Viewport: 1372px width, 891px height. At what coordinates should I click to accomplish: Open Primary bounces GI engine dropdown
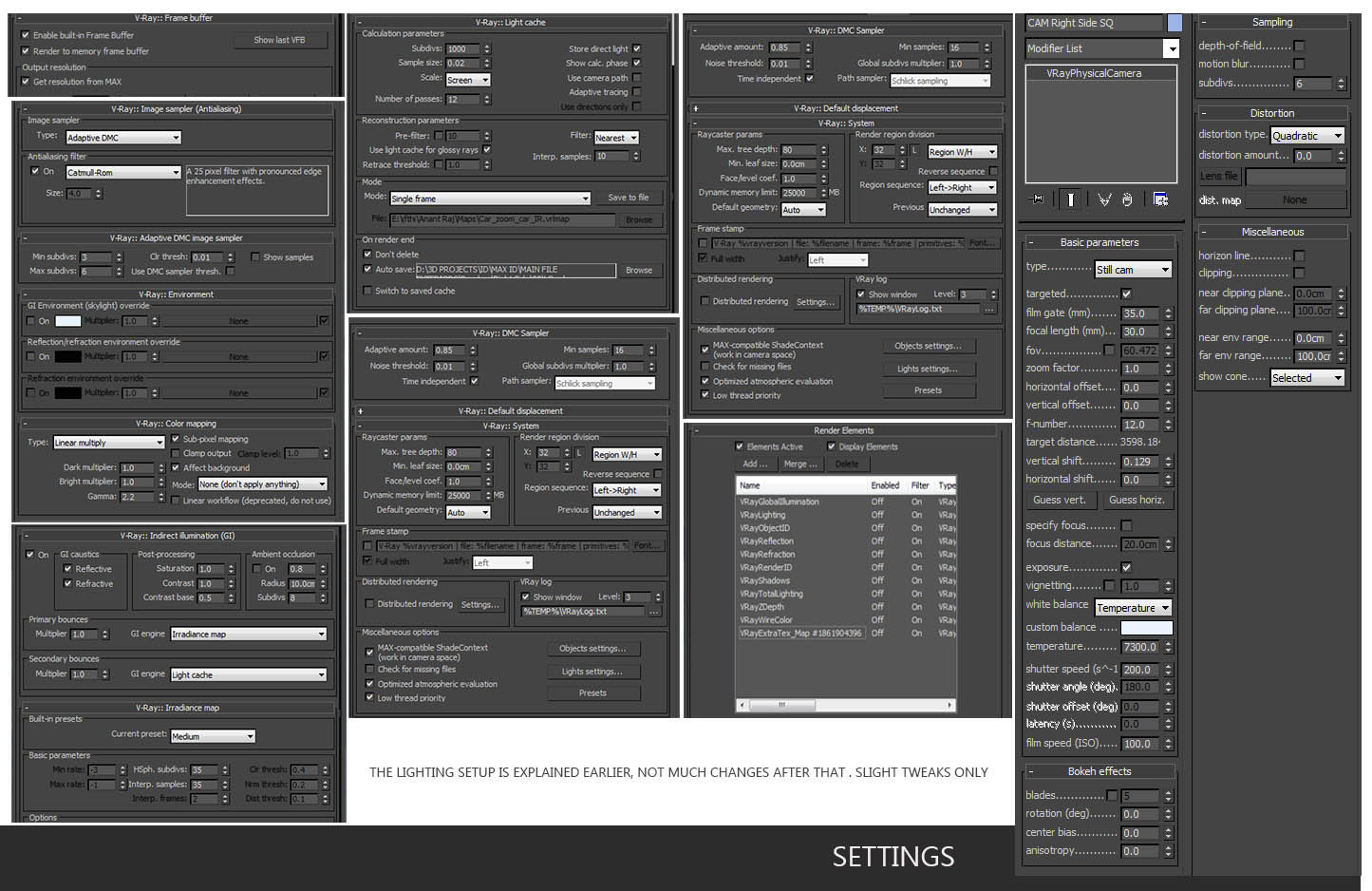point(249,635)
